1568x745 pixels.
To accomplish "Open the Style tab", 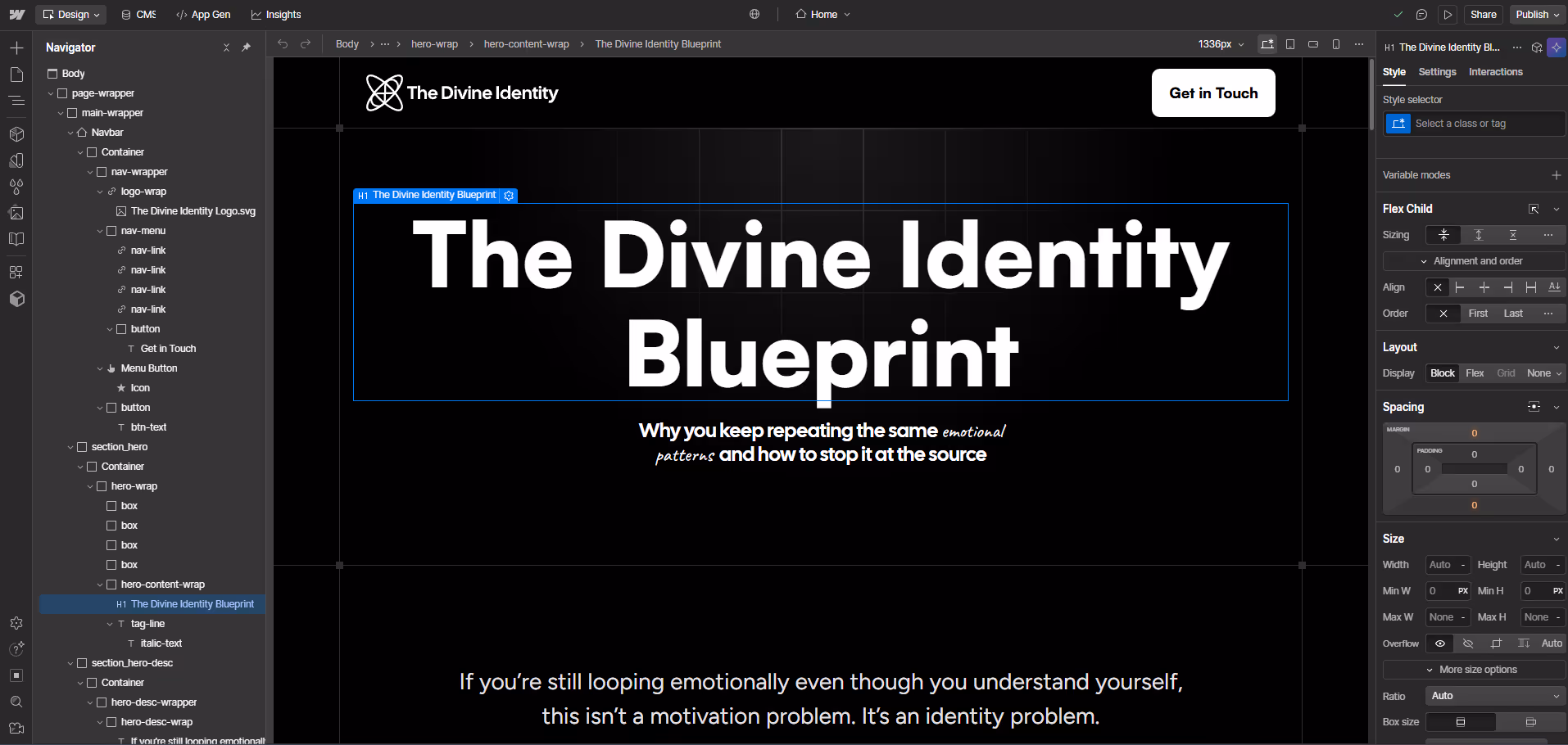I will [x=1394, y=72].
